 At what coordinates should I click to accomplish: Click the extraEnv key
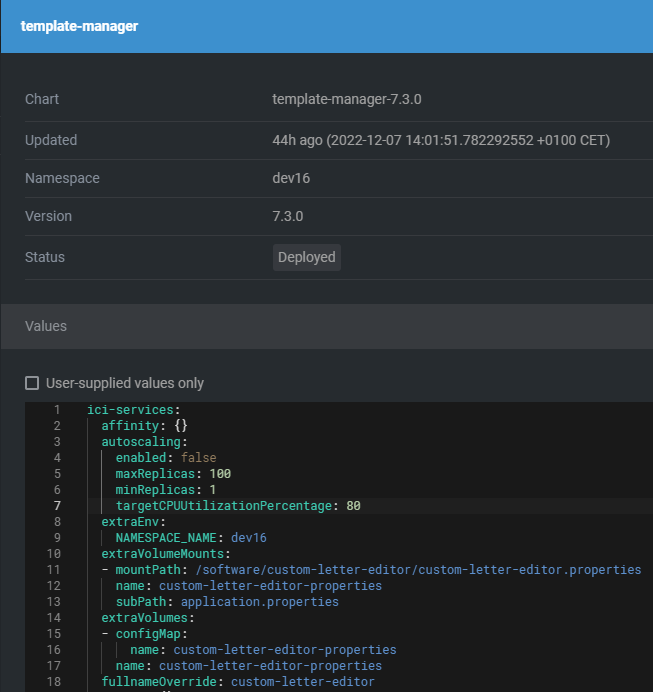coord(130,522)
